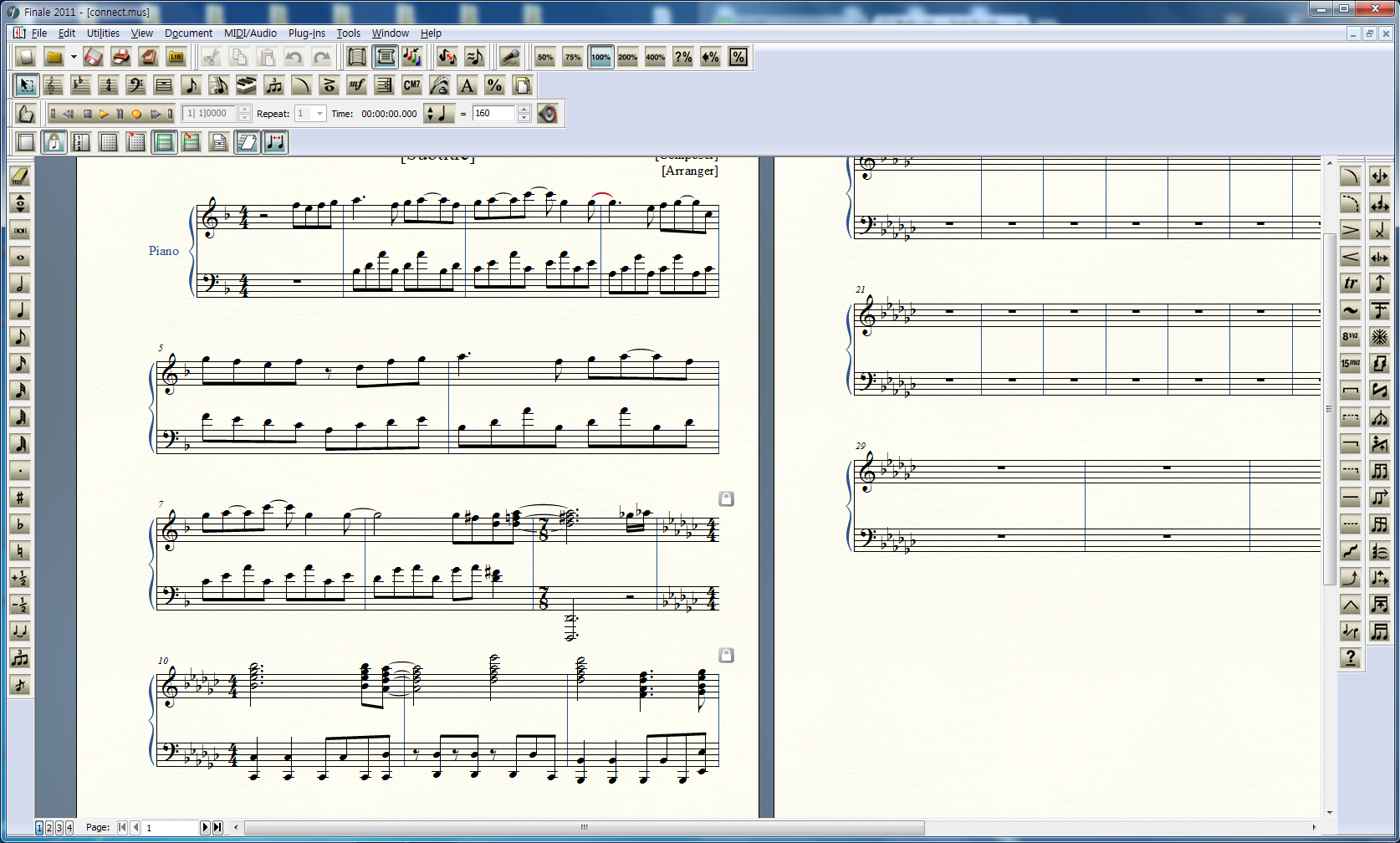This screenshot has height=843, width=1400.
Task: Select the trill smart shape
Action: point(1351,284)
